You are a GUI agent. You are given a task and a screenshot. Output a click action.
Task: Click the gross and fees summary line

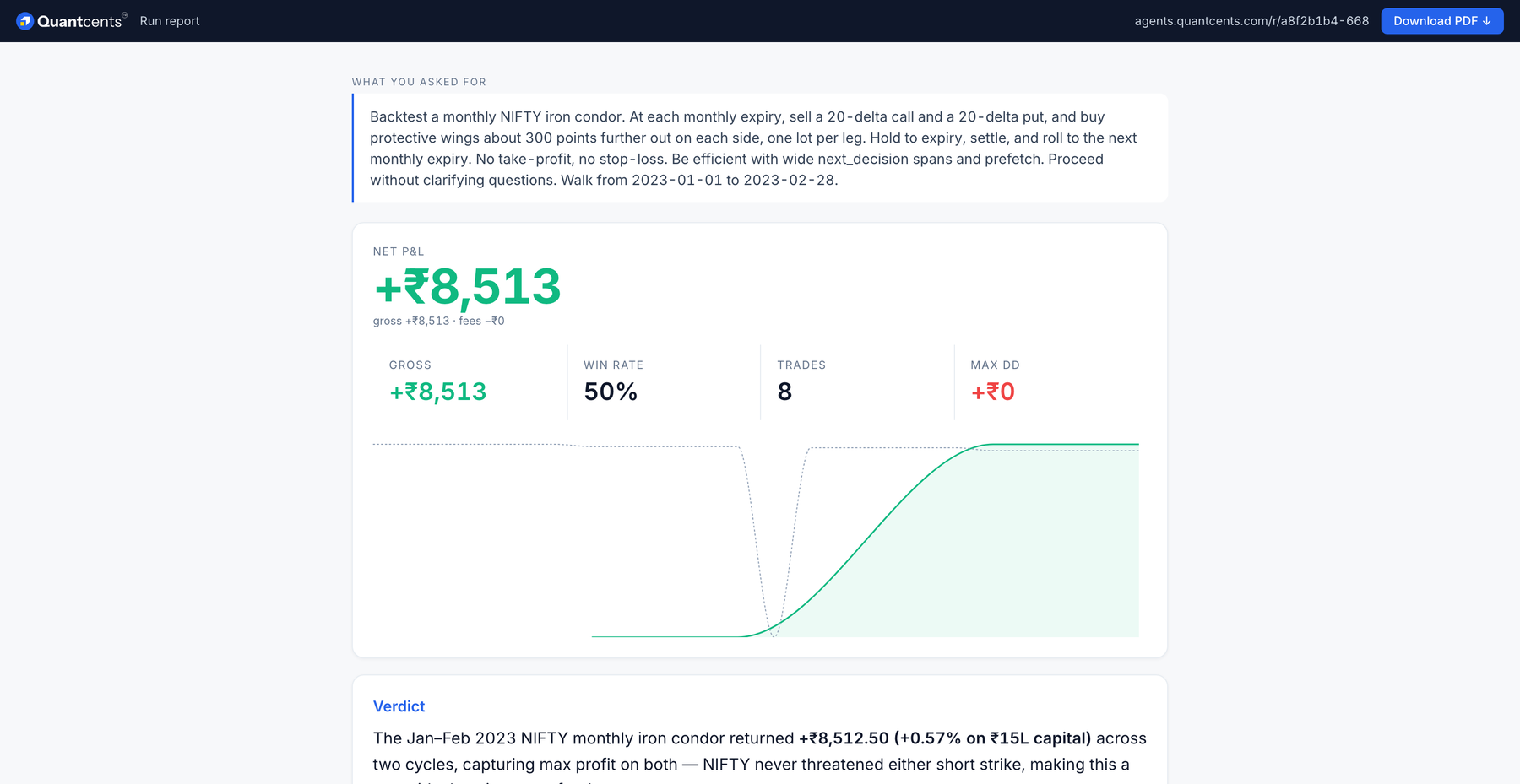click(438, 321)
